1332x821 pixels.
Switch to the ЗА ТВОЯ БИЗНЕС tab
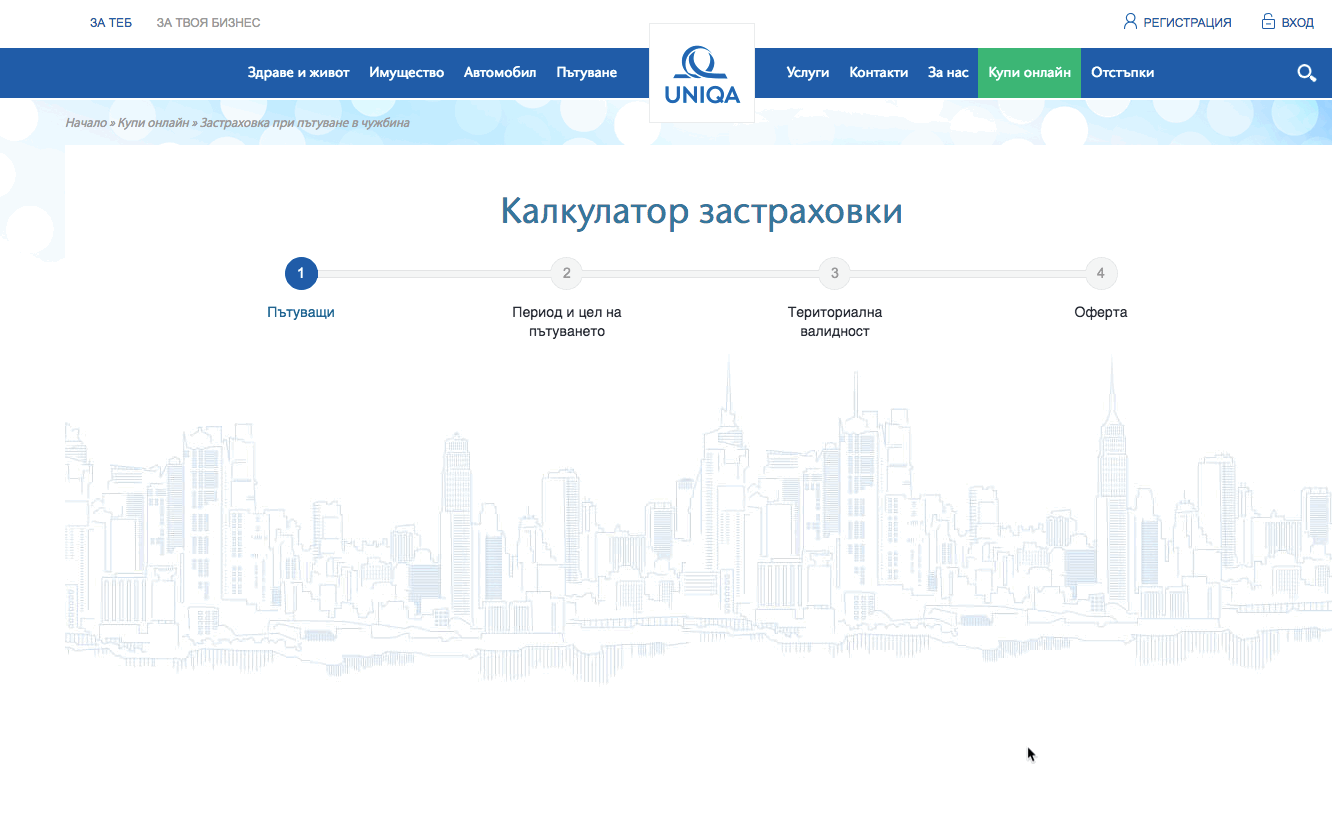coord(207,21)
